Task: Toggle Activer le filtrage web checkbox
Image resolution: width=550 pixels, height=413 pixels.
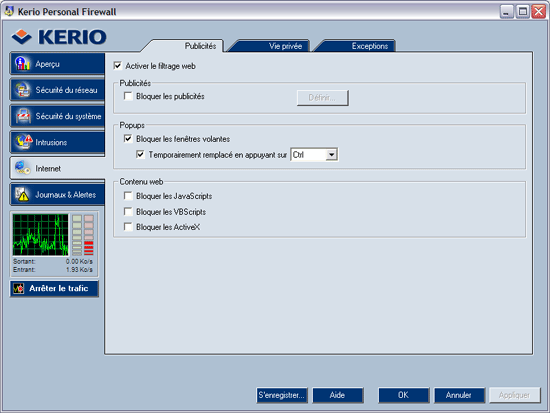Action: tap(118, 66)
